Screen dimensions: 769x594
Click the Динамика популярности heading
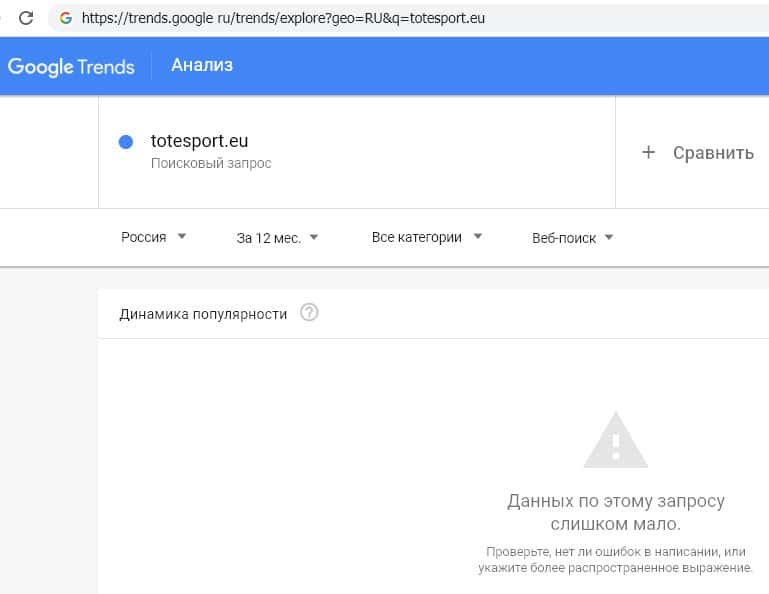[x=203, y=314]
